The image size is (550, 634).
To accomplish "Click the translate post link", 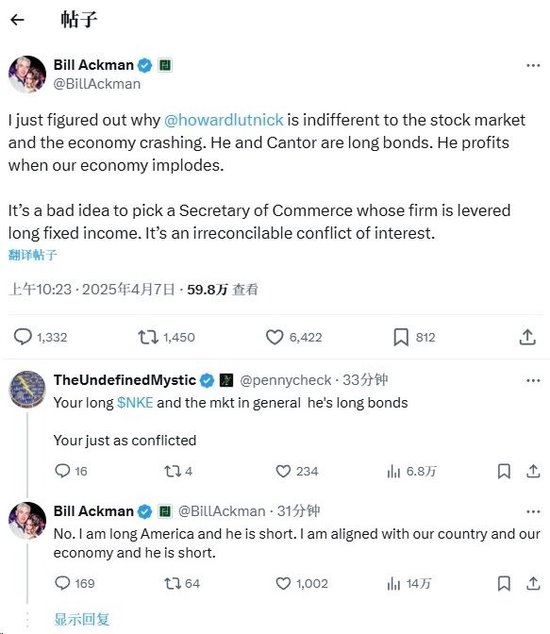I will tap(32, 255).
